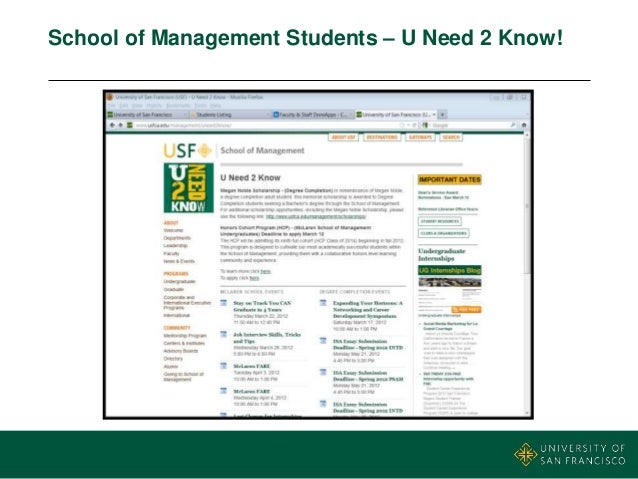Click the U Need 2 Know green logo

[189, 188]
